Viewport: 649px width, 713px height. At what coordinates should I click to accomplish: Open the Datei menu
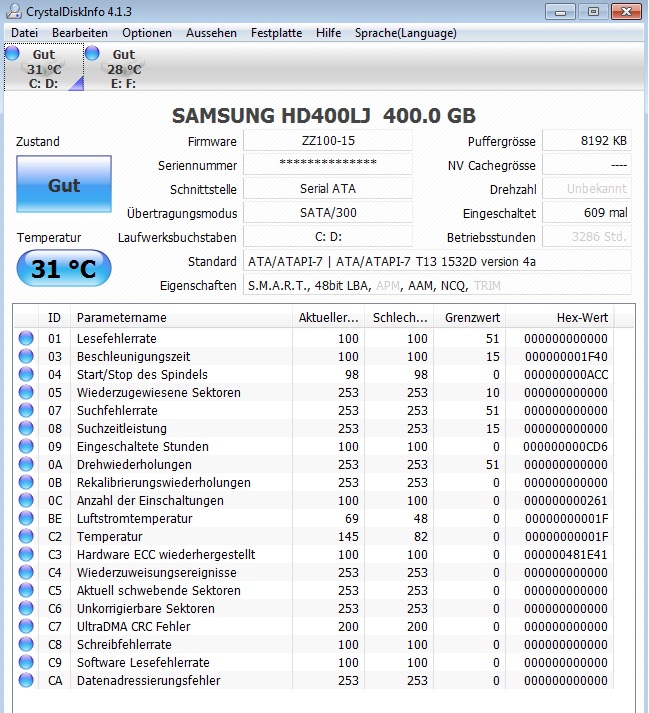[25, 33]
